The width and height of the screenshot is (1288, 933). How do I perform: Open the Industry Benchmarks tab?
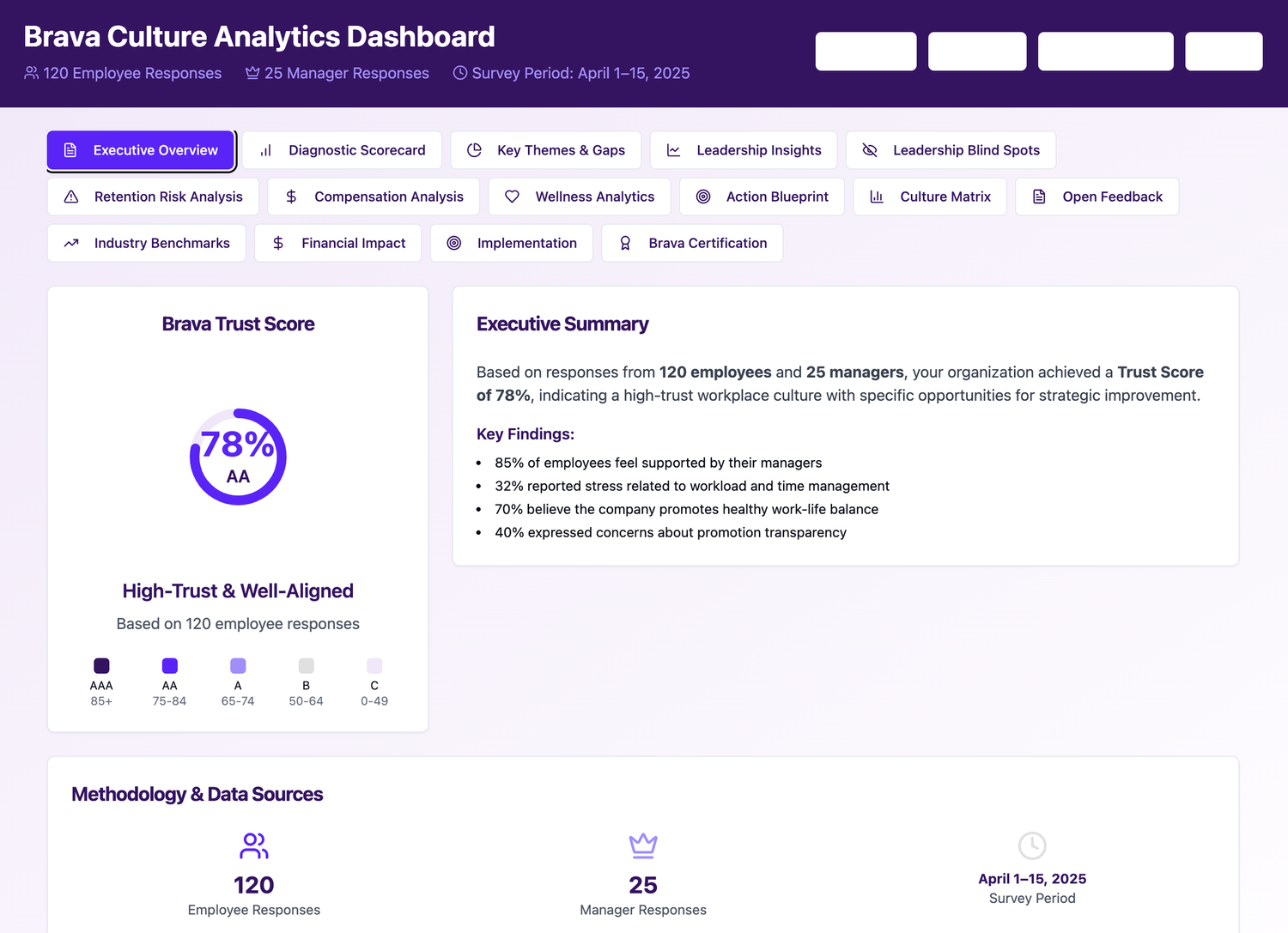click(x=147, y=243)
